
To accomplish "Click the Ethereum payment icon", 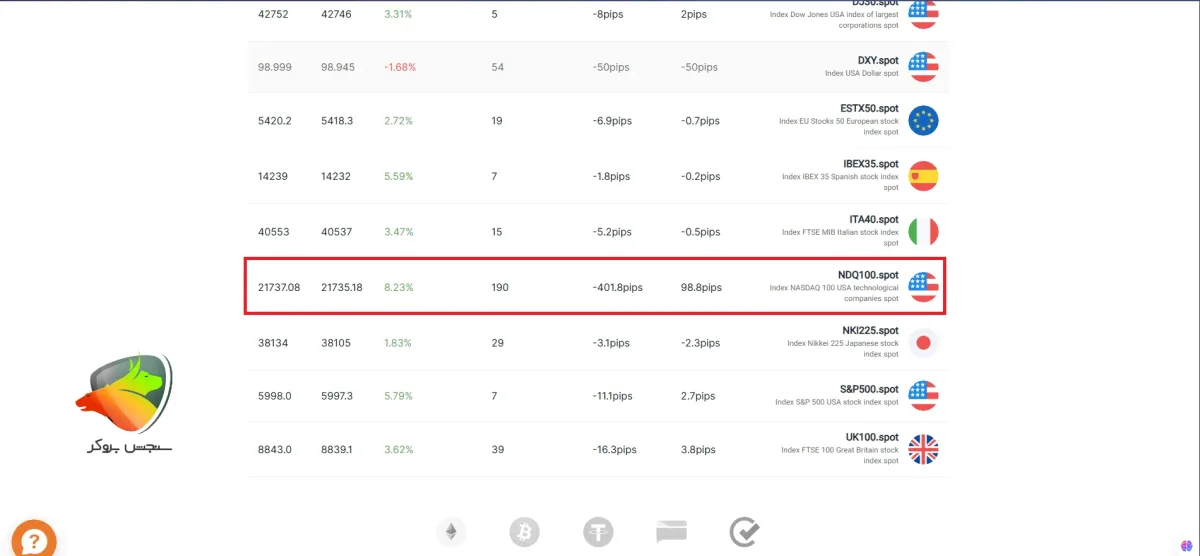I will point(451,532).
